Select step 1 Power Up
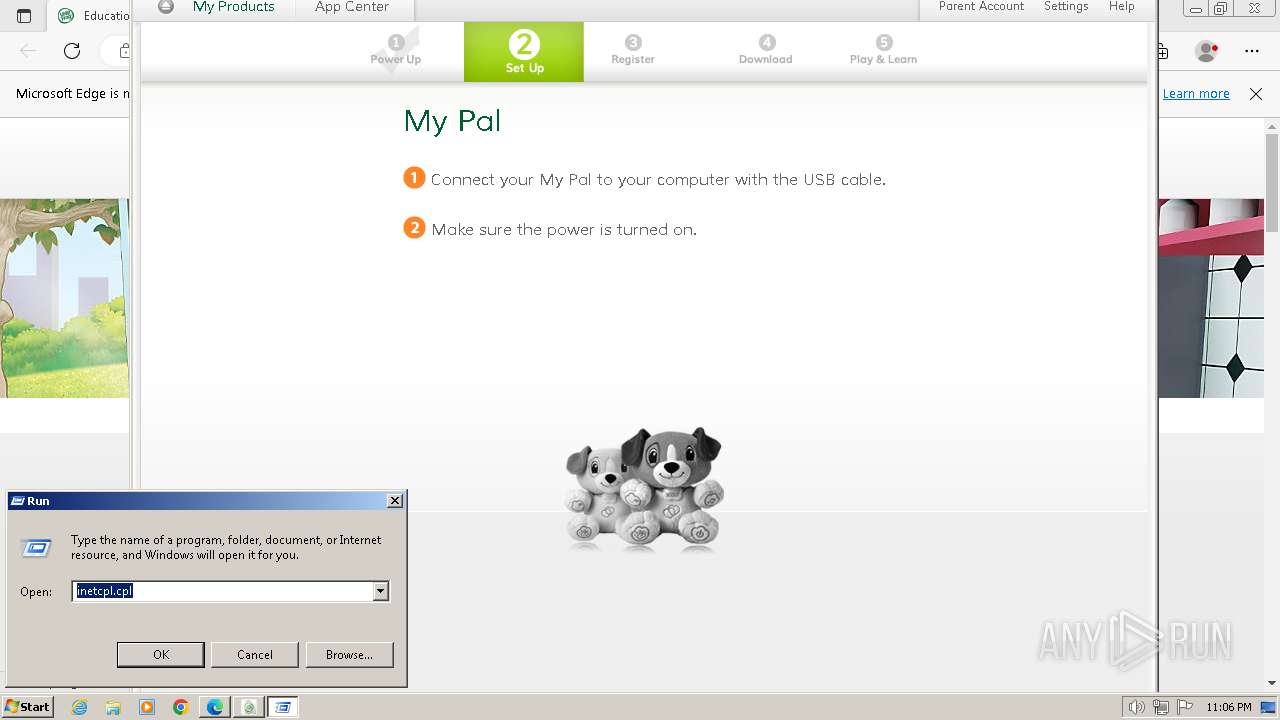This screenshot has width=1280, height=720. (x=396, y=51)
